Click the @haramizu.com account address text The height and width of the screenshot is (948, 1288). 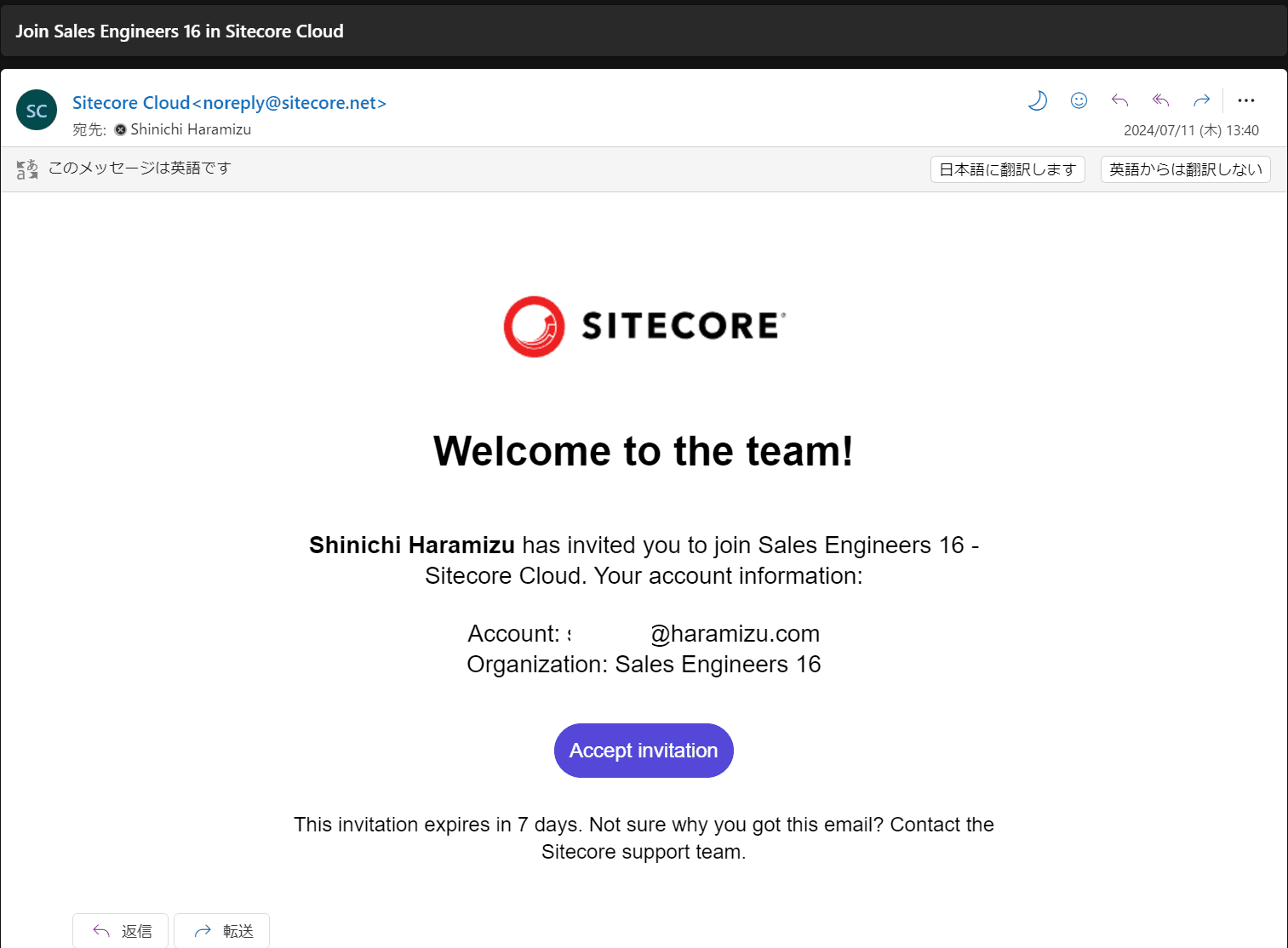734,634
